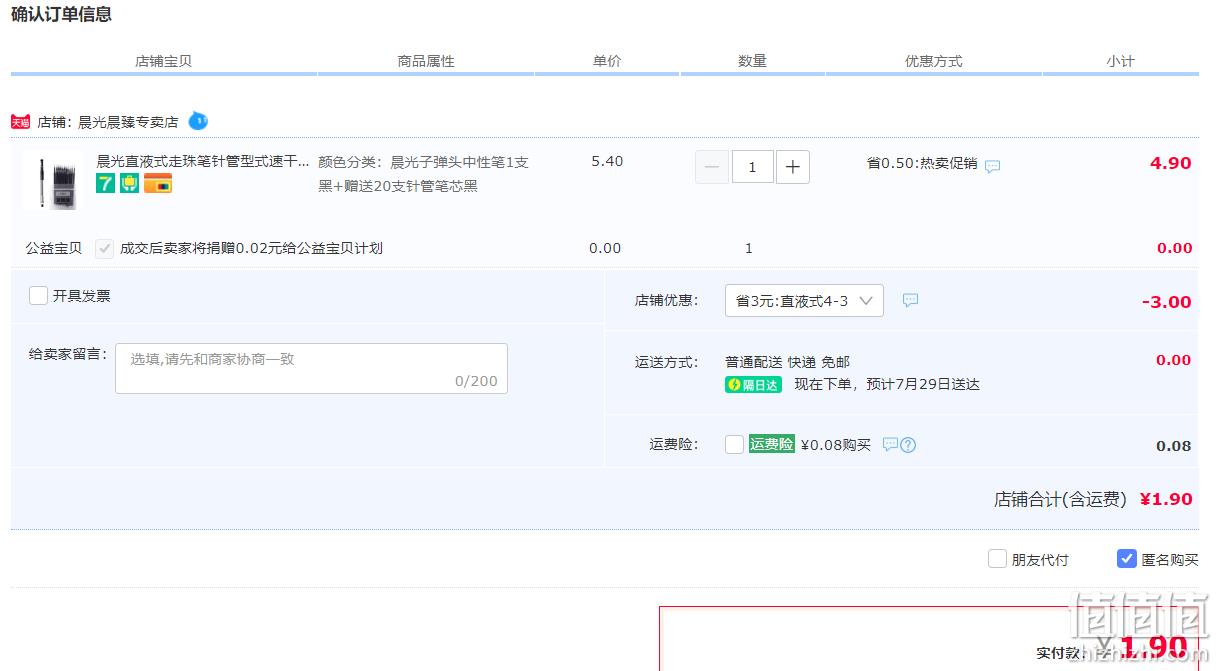Click the 给卖家留言 message input box
Viewport: 1218px width, 671px height.
[x=311, y=368]
